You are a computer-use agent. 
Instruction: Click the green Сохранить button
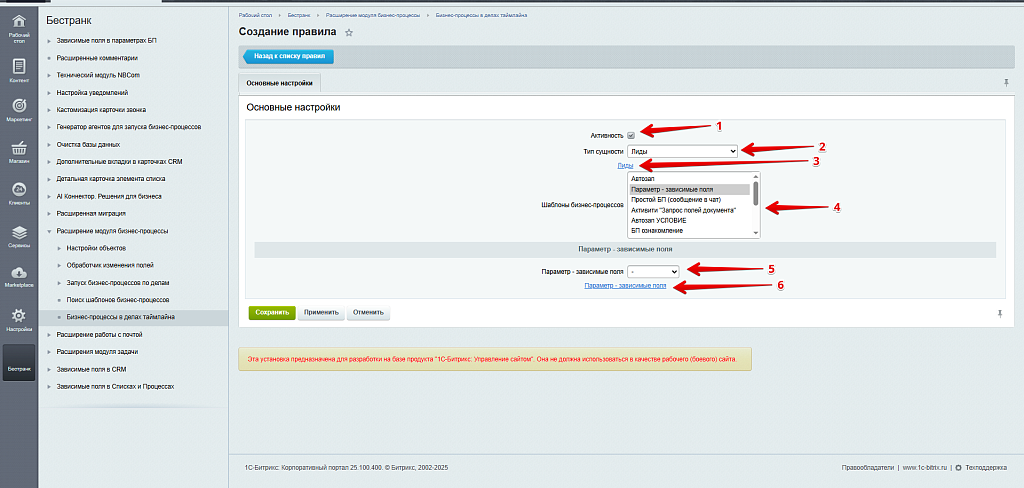[272, 312]
